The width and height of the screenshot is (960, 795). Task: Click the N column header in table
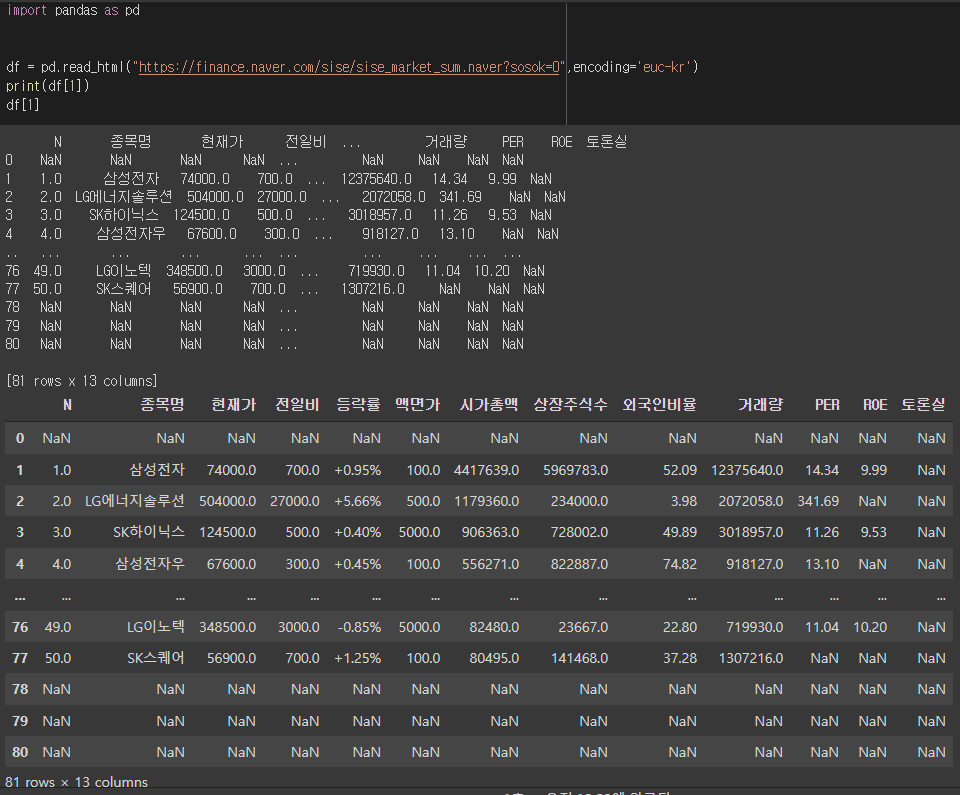tap(67, 404)
